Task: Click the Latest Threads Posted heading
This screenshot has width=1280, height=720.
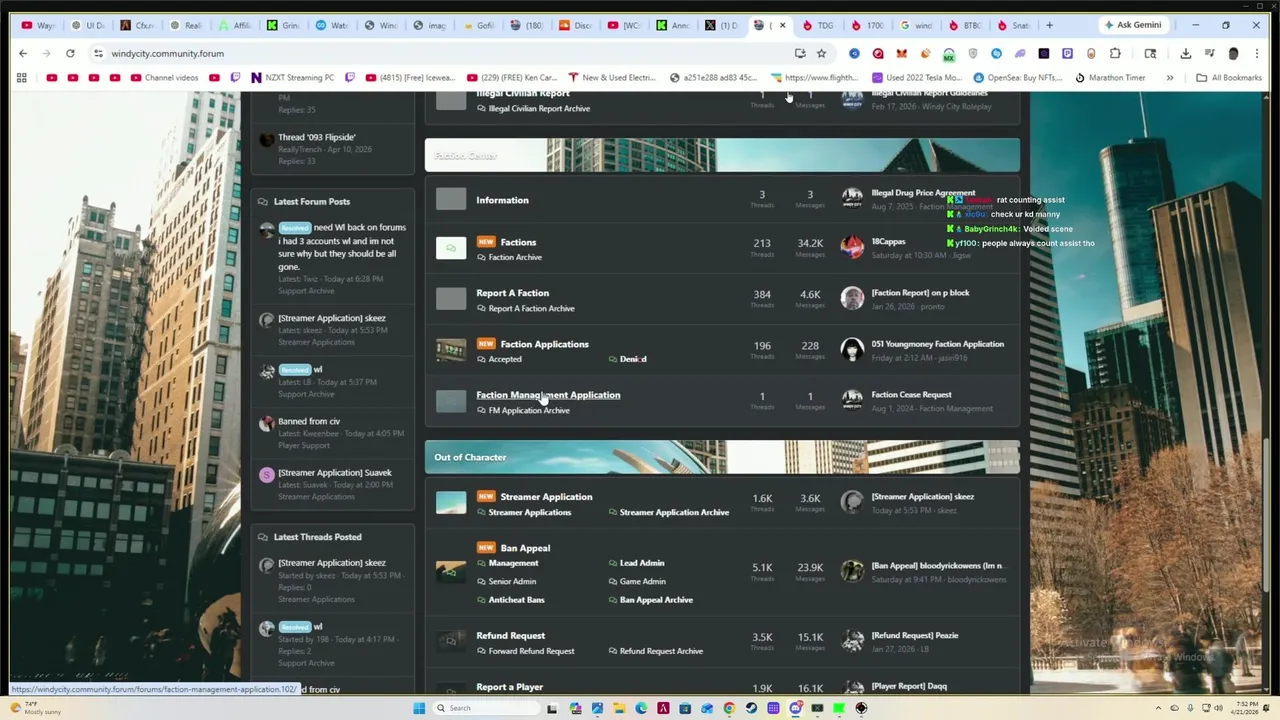Action: [317, 537]
